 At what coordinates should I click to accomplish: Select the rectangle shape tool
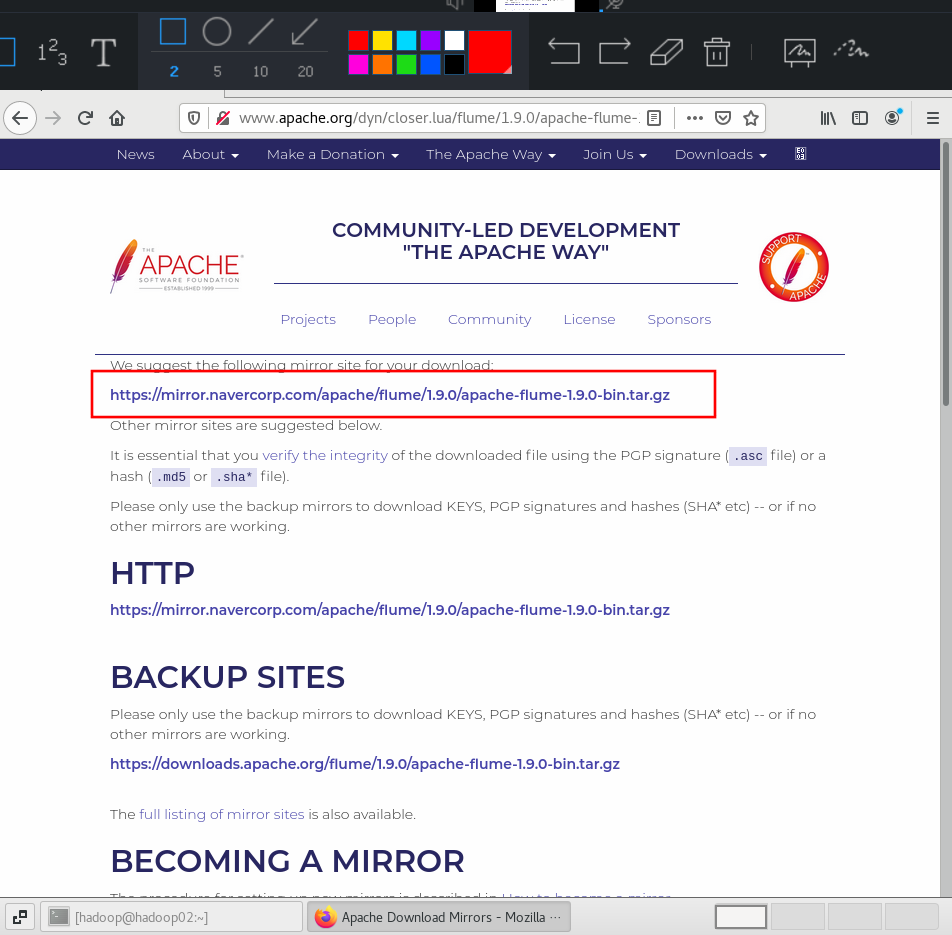pyautogui.click(x=173, y=32)
